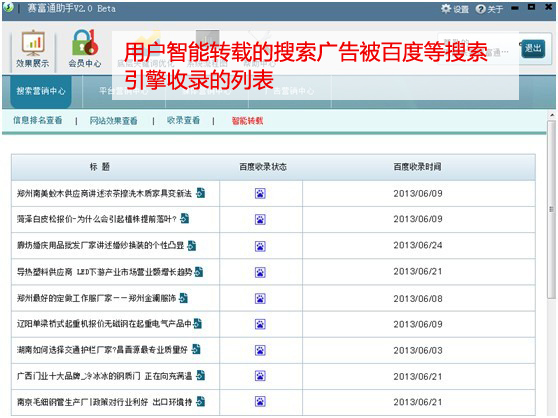
Task: Open title 辽阳单梁桥式起重机报价无磁钢在起重电气产品中
Action: (x=104, y=324)
